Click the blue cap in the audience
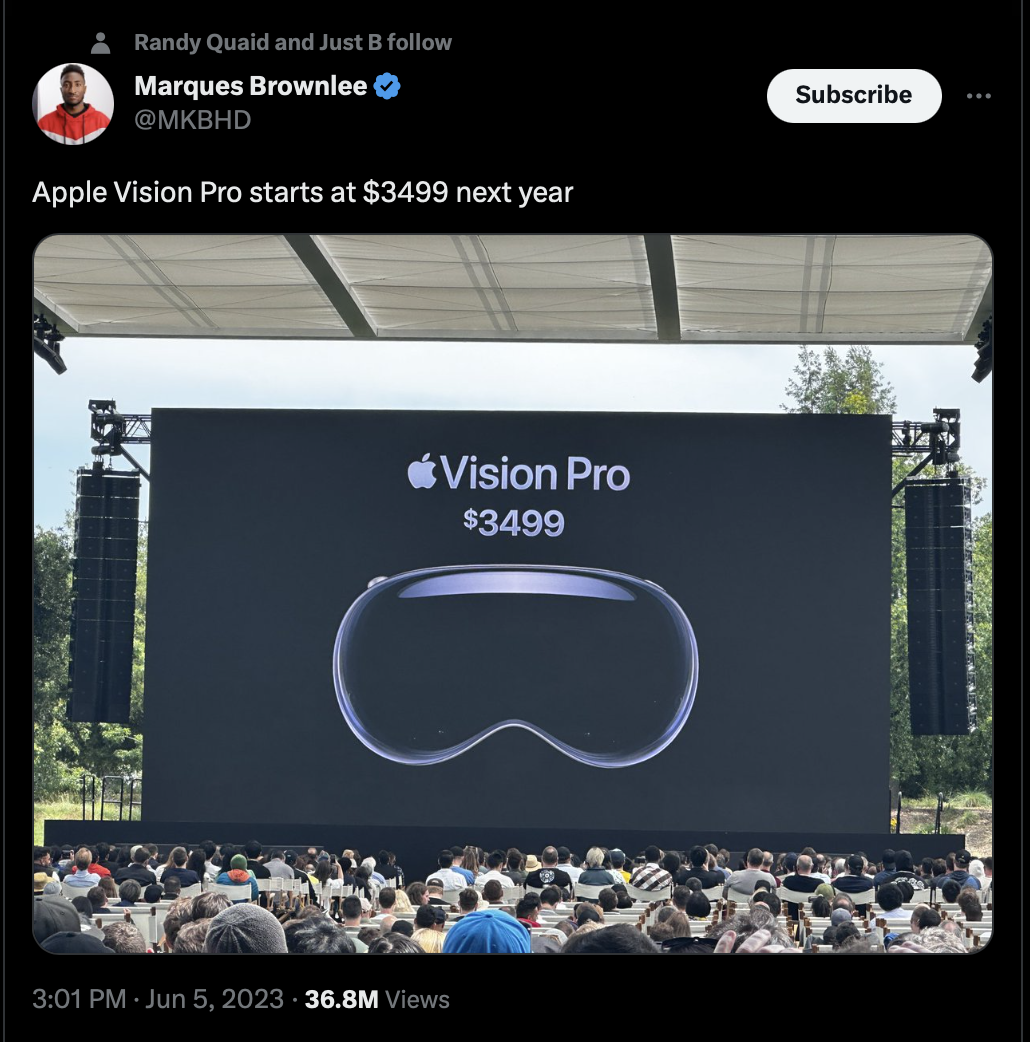 (x=486, y=932)
